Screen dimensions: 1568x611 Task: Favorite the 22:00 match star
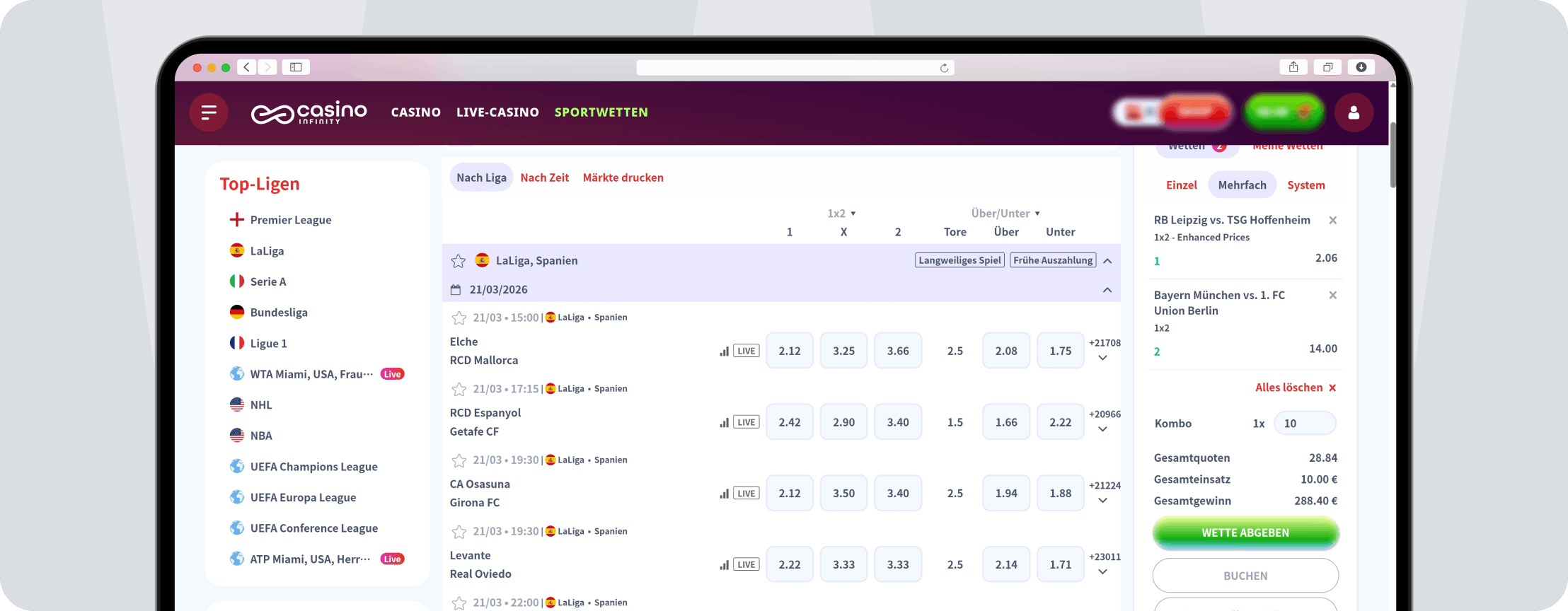(459, 603)
